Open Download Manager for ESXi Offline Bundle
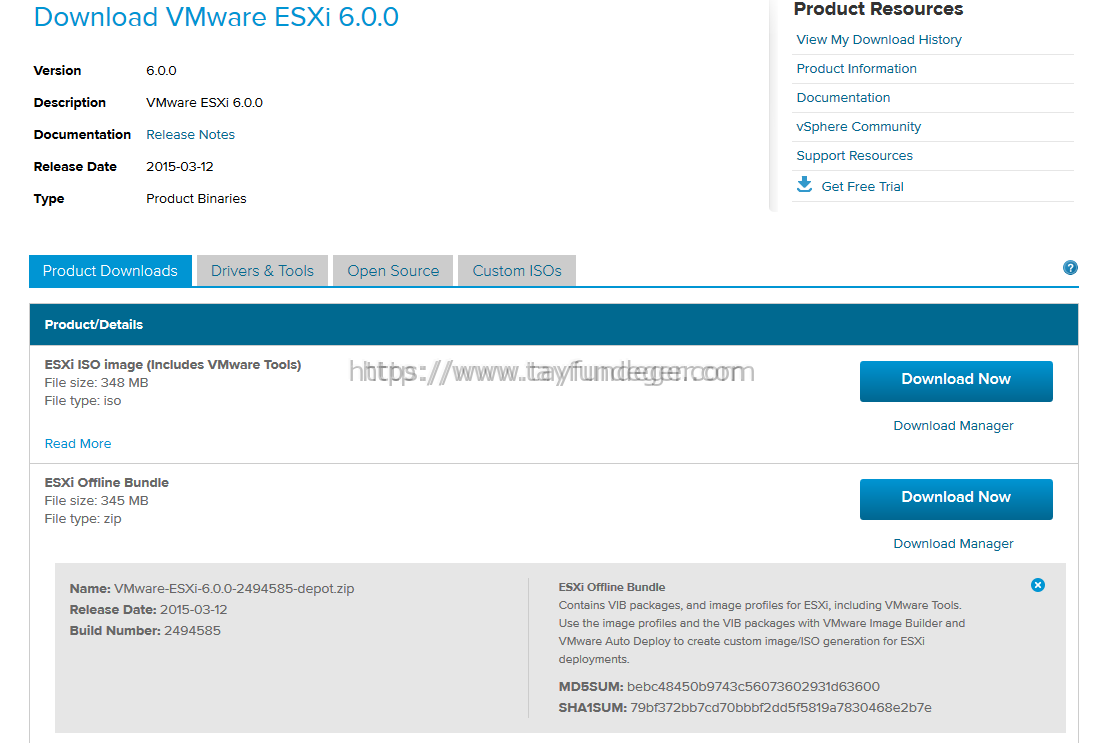The image size is (1101, 743). pyautogui.click(x=953, y=544)
